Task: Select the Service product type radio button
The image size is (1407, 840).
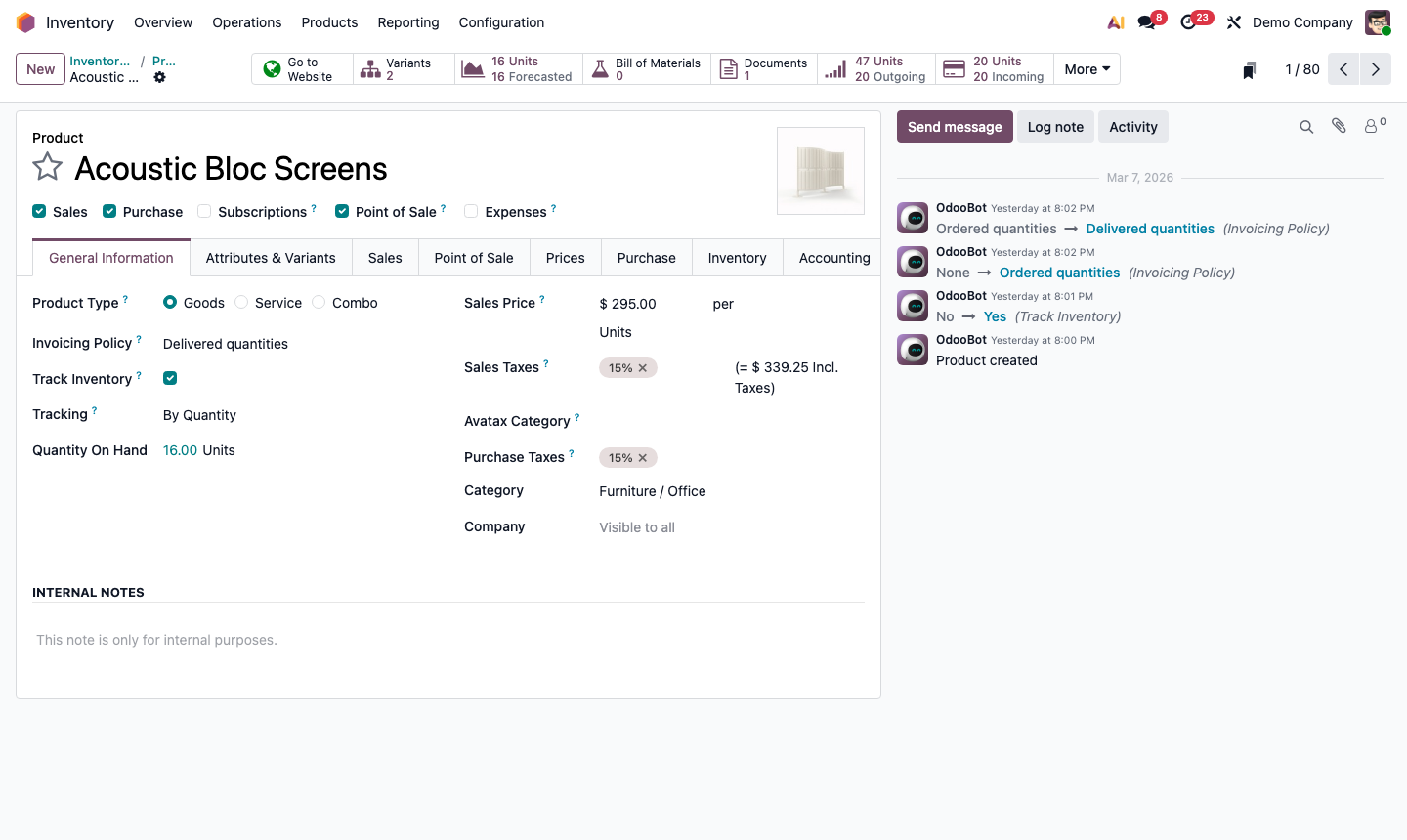Action: coord(241,303)
